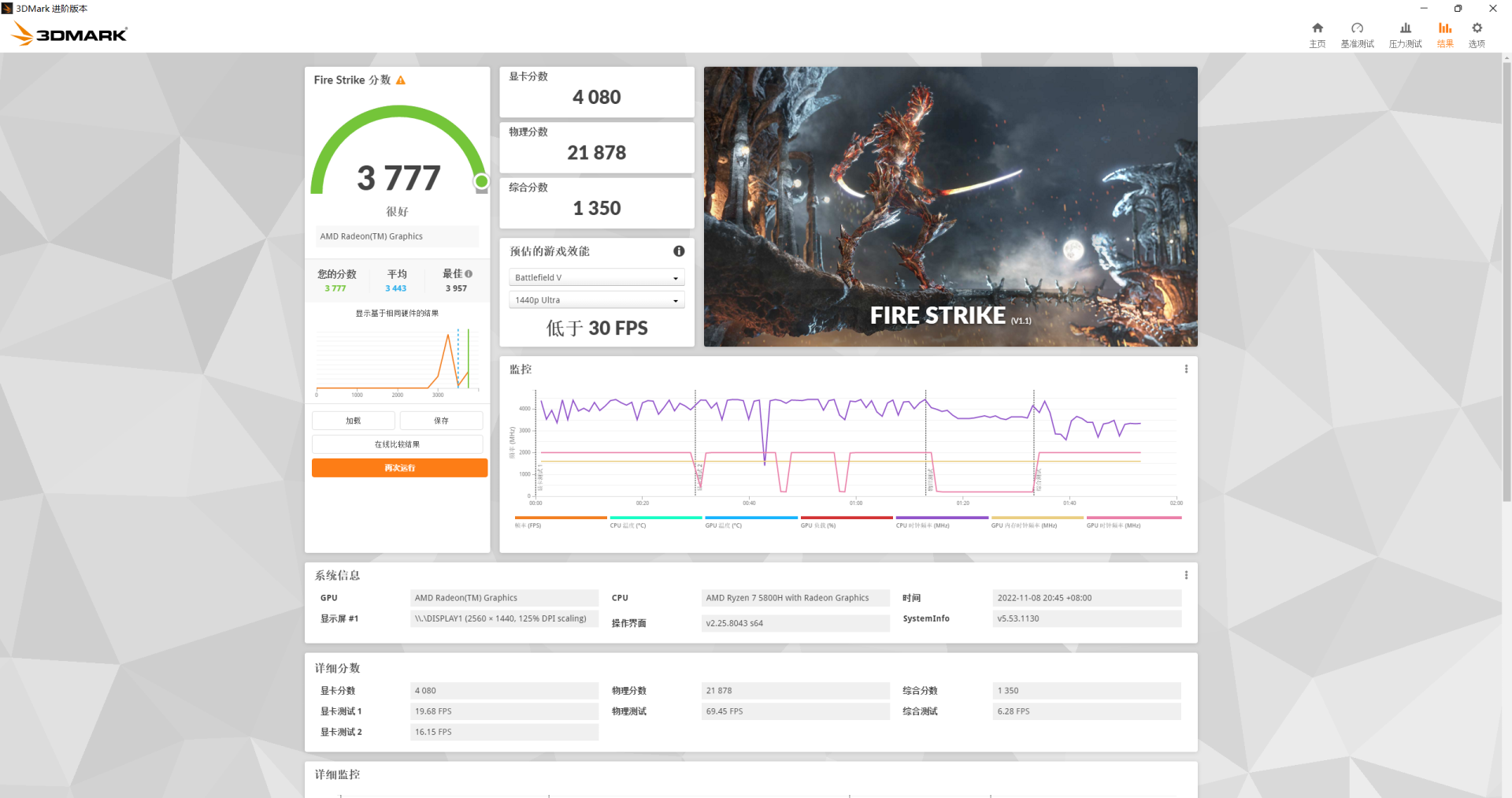Screen dimensions: 1512x798
Task: Click the average score 3 443
Action: (x=396, y=288)
